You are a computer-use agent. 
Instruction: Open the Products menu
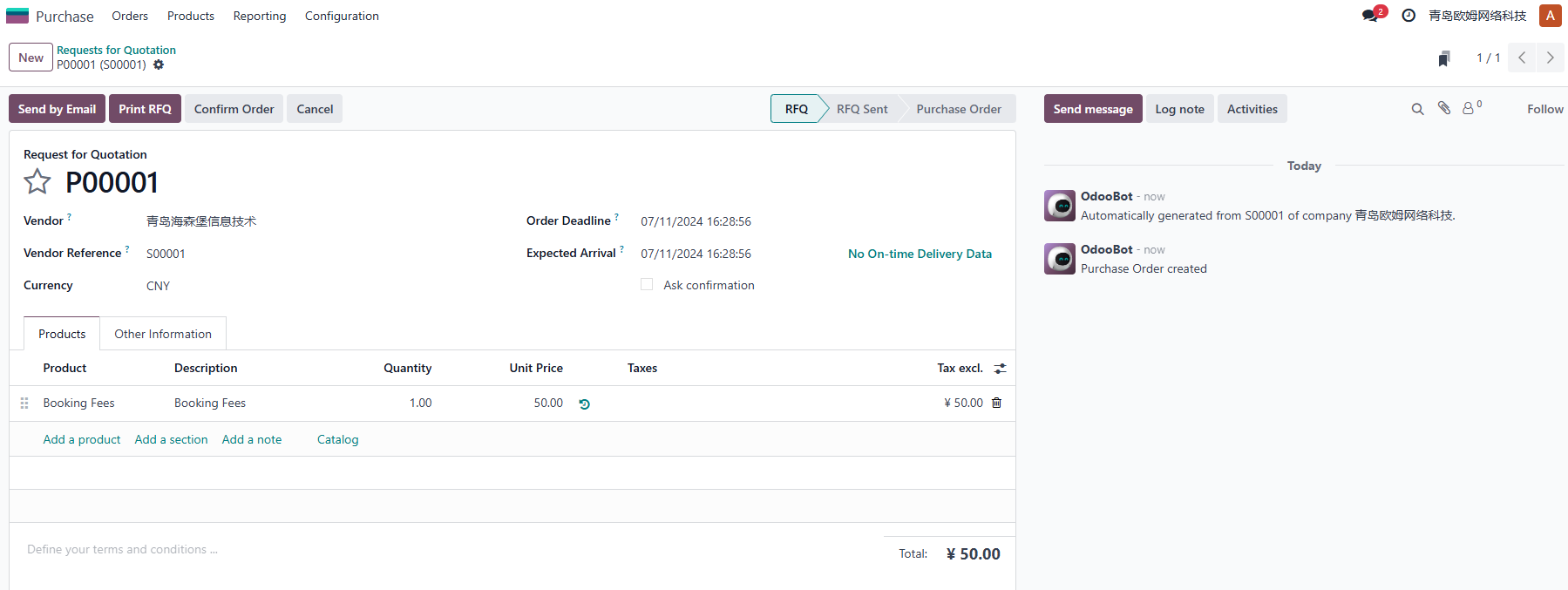click(x=191, y=16)
